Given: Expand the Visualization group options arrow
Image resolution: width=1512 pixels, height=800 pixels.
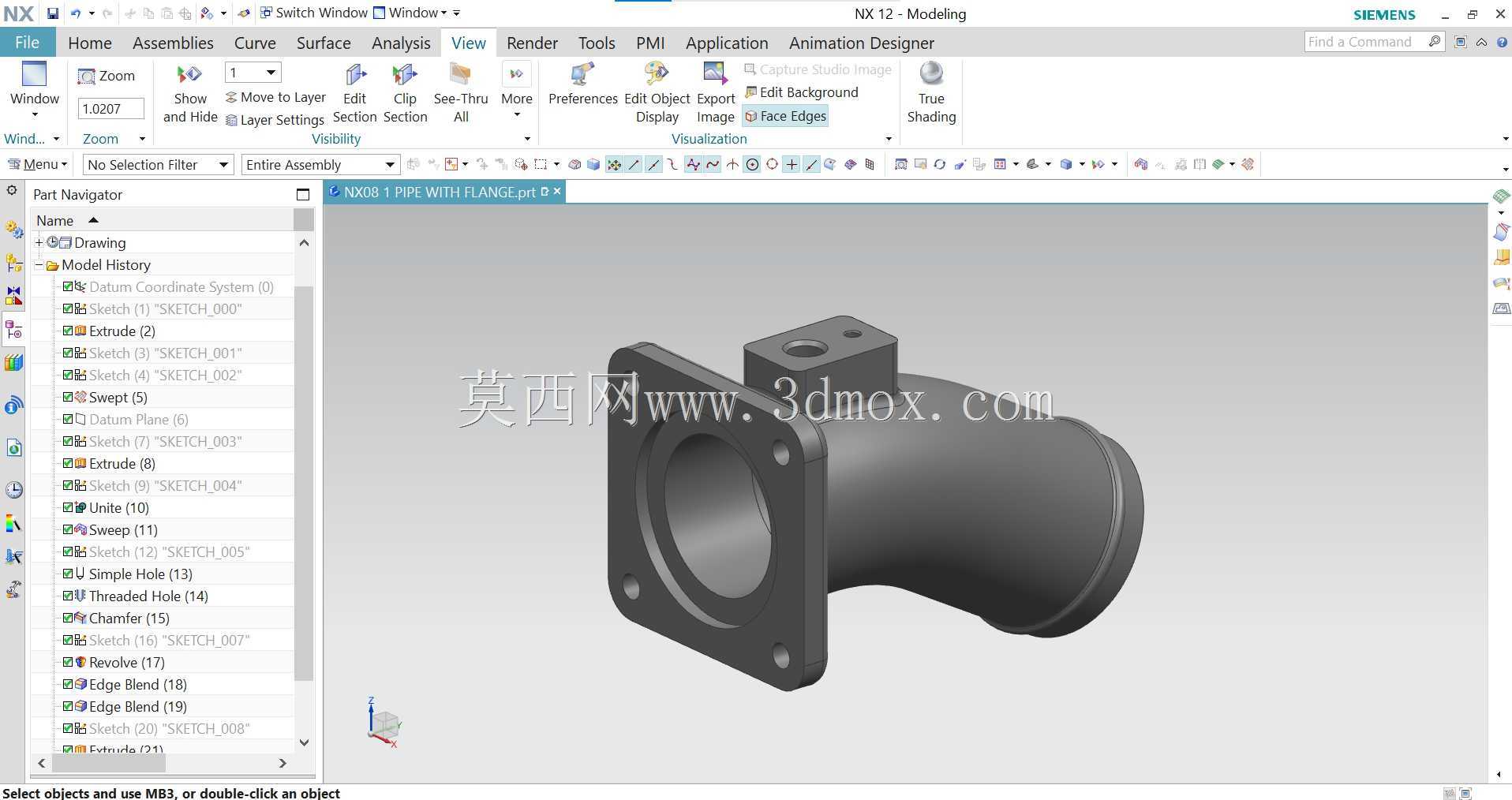Looking at the screenshot, I should (x=889, y=139).
